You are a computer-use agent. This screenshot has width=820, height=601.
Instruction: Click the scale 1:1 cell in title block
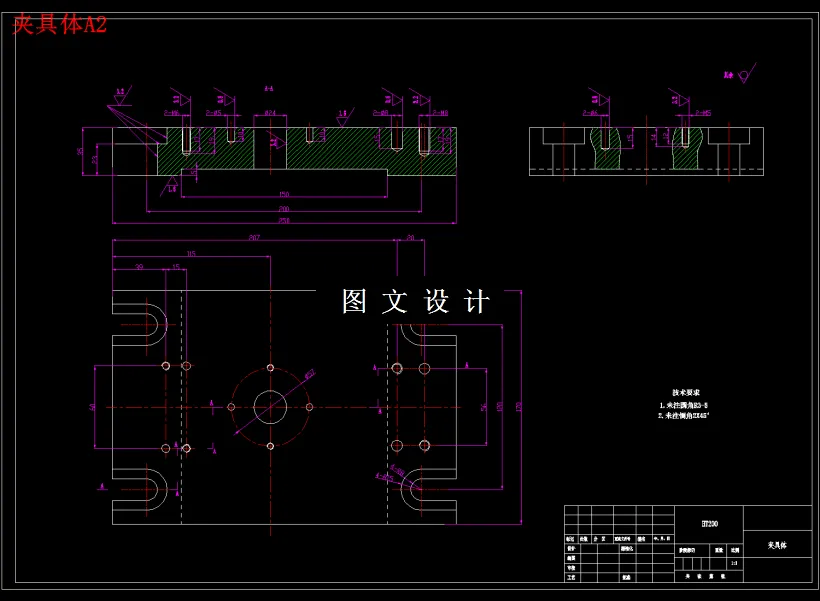733,562
